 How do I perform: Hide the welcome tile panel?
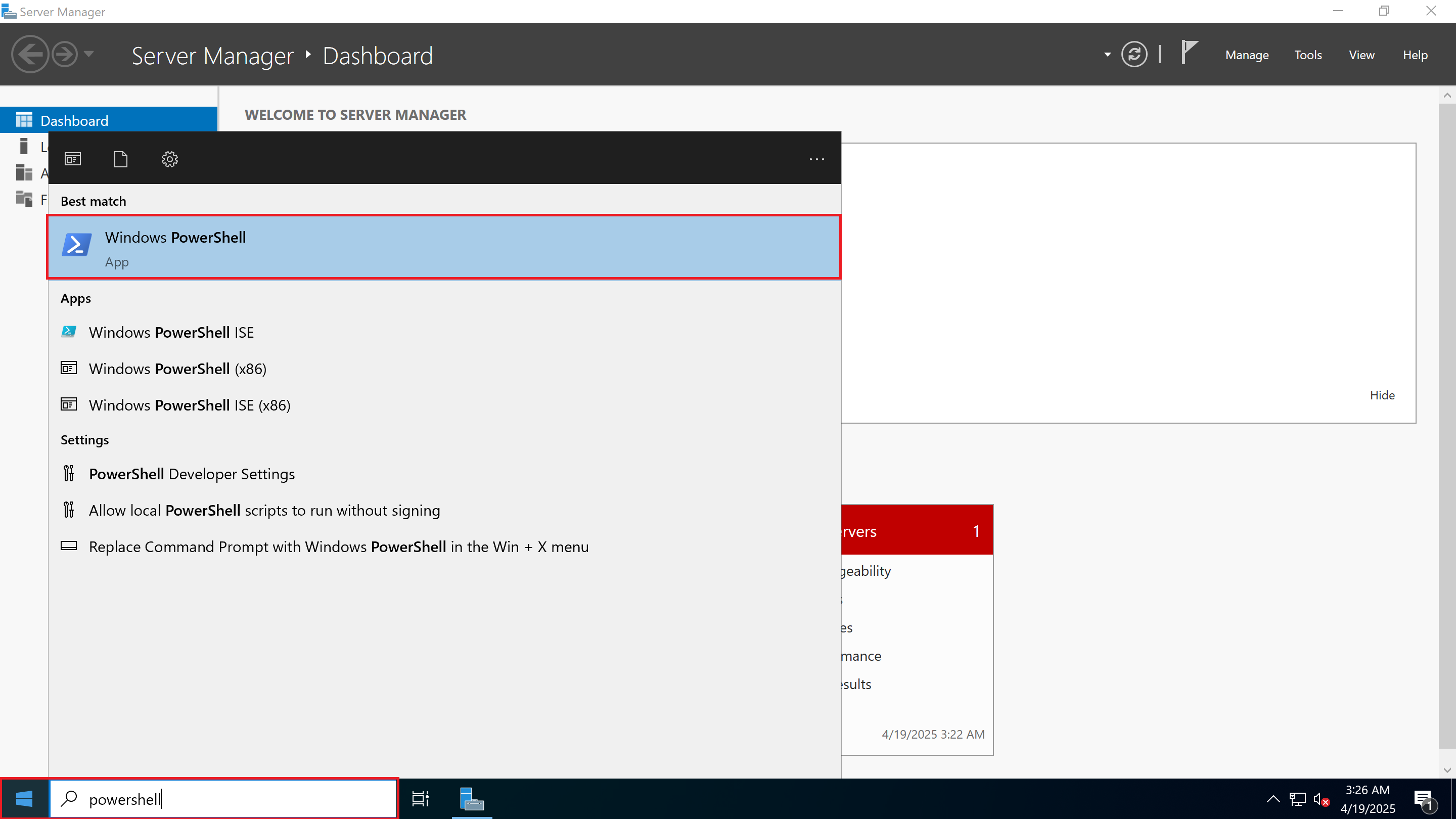(1382, 395)
